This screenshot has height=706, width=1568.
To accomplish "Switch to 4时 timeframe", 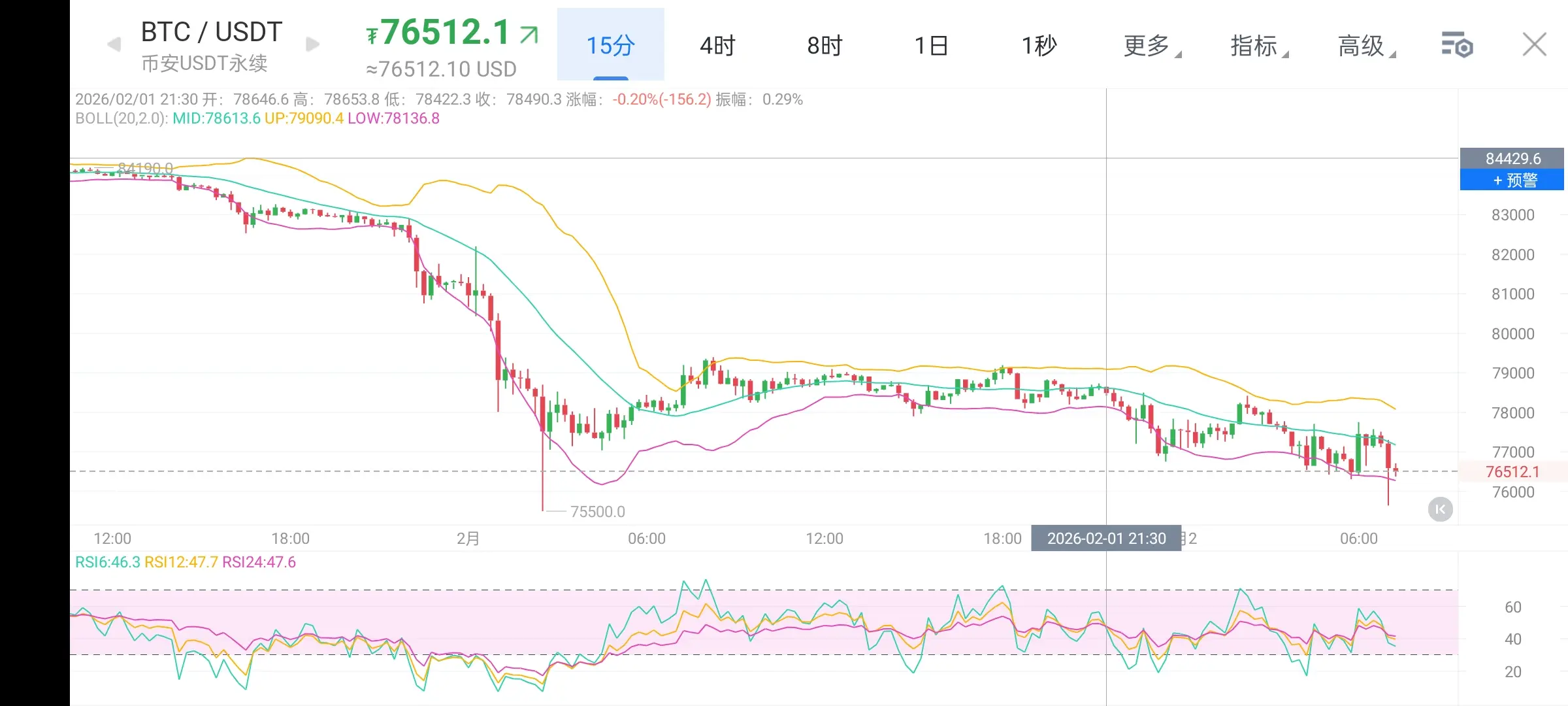I will [717, 45].
